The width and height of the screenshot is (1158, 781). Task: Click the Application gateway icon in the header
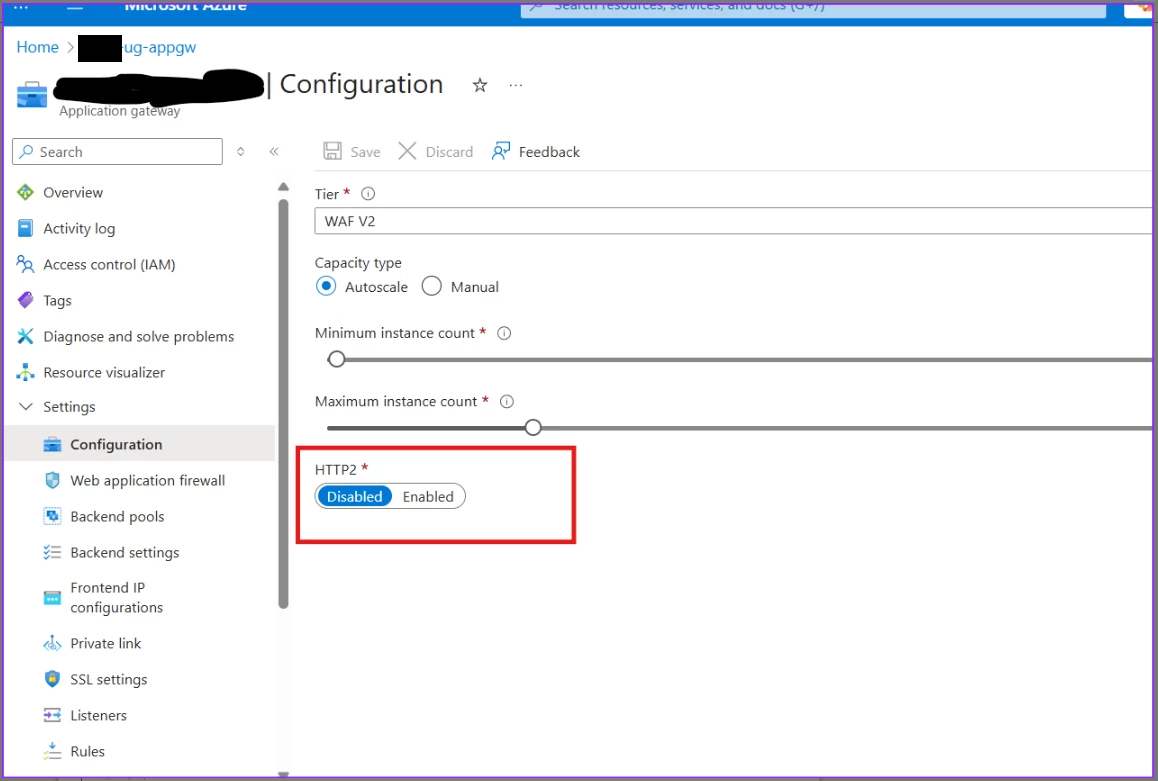[x=32, y=94]
